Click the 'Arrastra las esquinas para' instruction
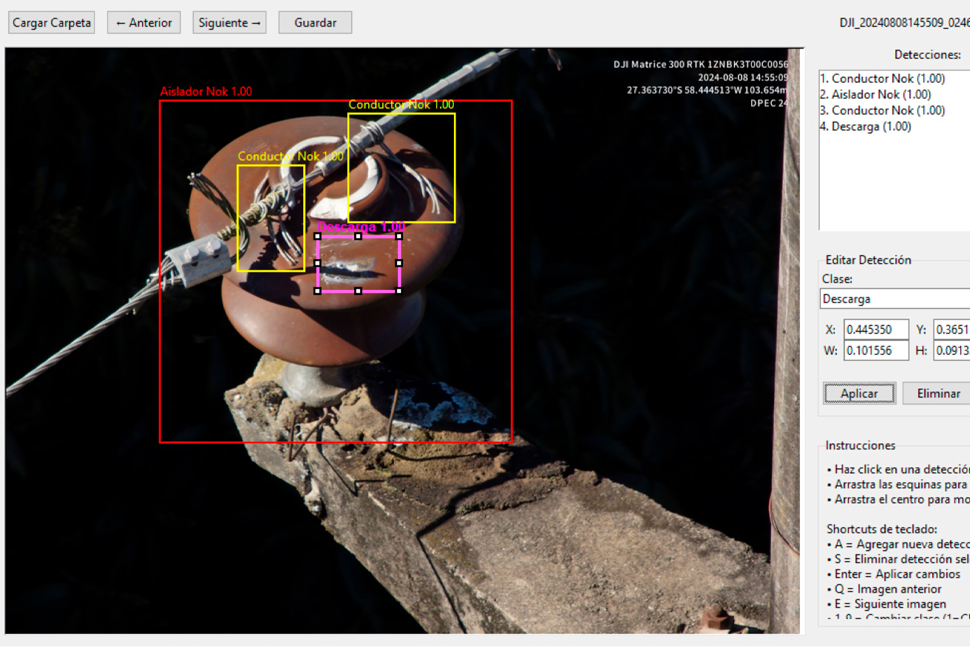 (898, 484)
